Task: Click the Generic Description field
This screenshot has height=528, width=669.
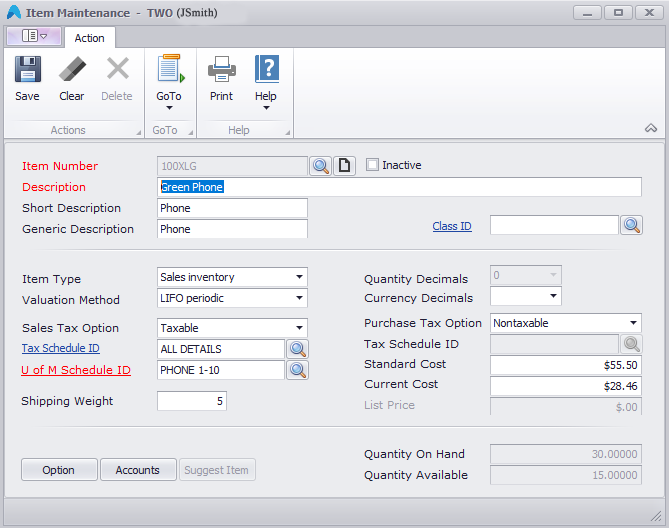Action: [232, 229]
